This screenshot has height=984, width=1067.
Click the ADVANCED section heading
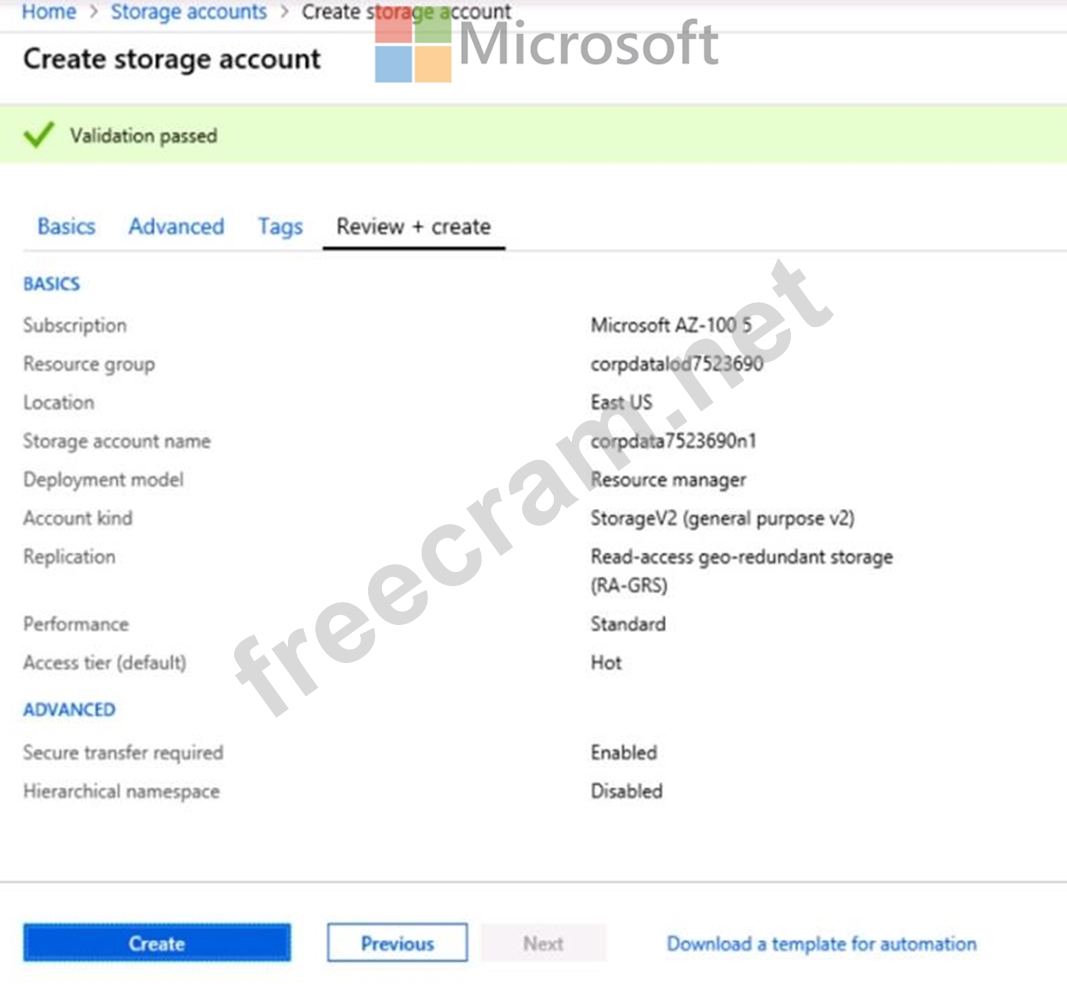pyautogui.click(x=69, y=710)
